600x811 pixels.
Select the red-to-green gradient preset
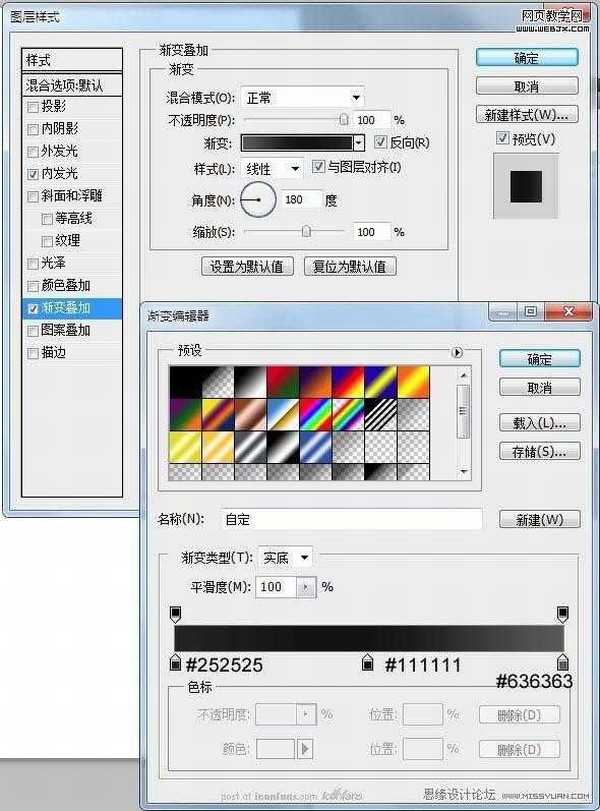coord(283,382)
